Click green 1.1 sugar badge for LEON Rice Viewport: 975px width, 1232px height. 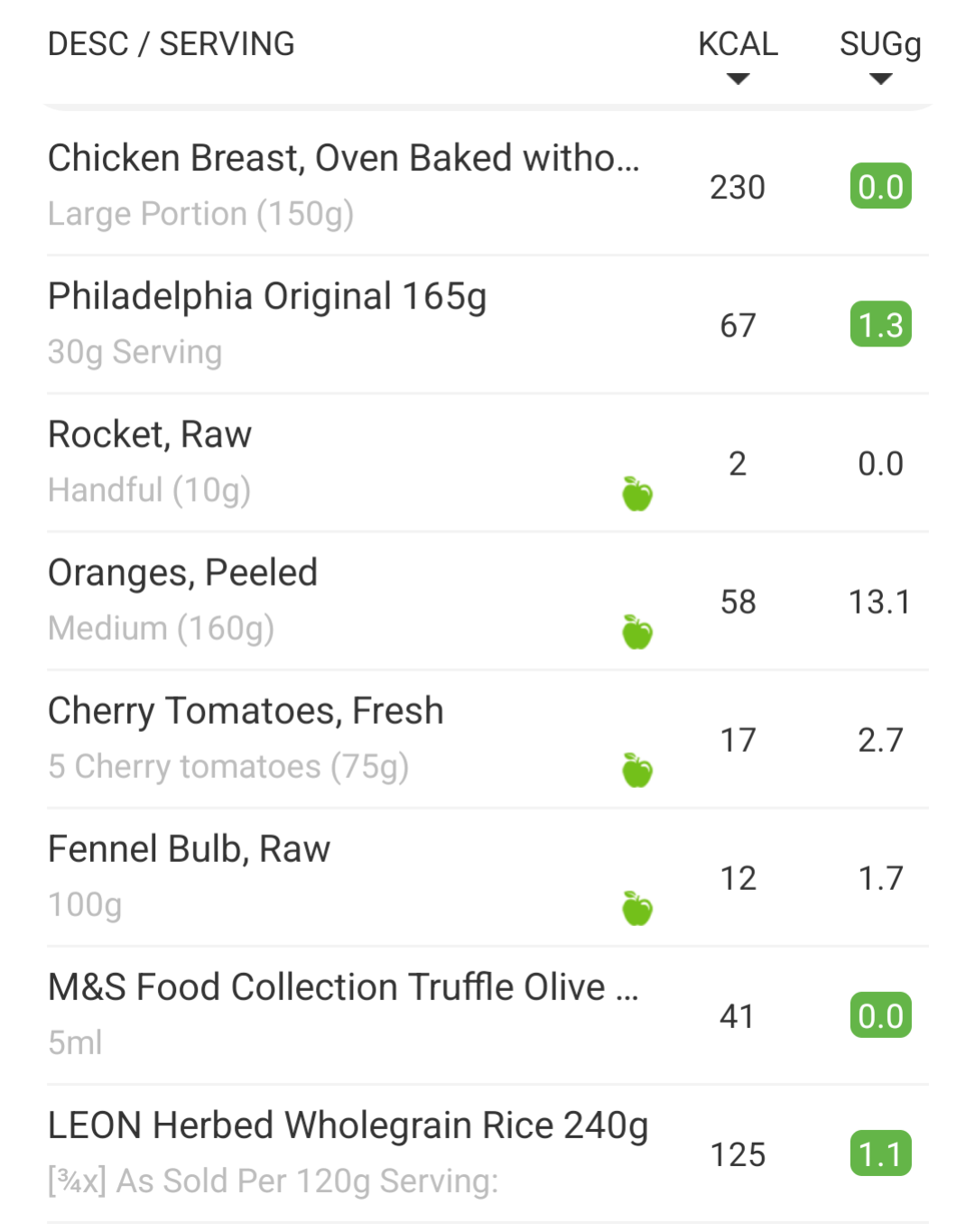pyautogui.click(x=880, y=1154)
